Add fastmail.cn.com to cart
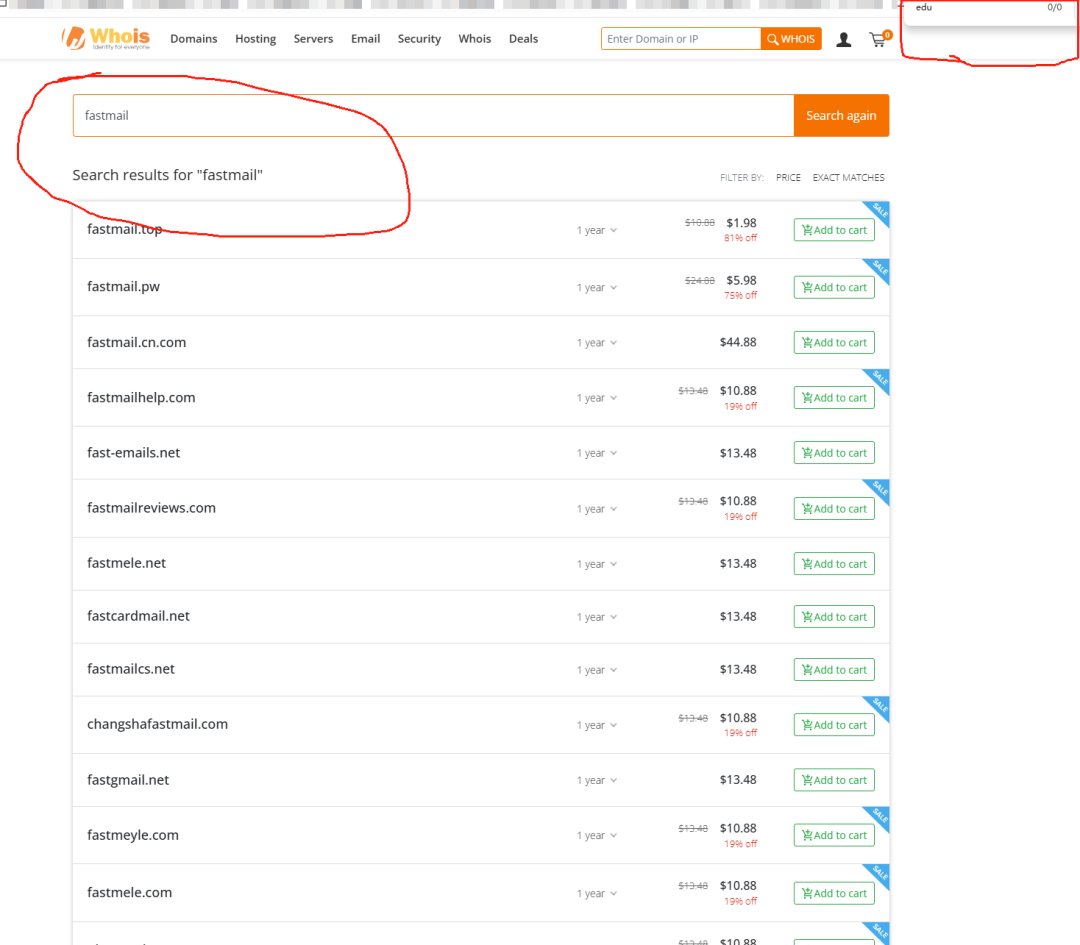This screenshot has height=945, width=1080. tap(834, 342)
